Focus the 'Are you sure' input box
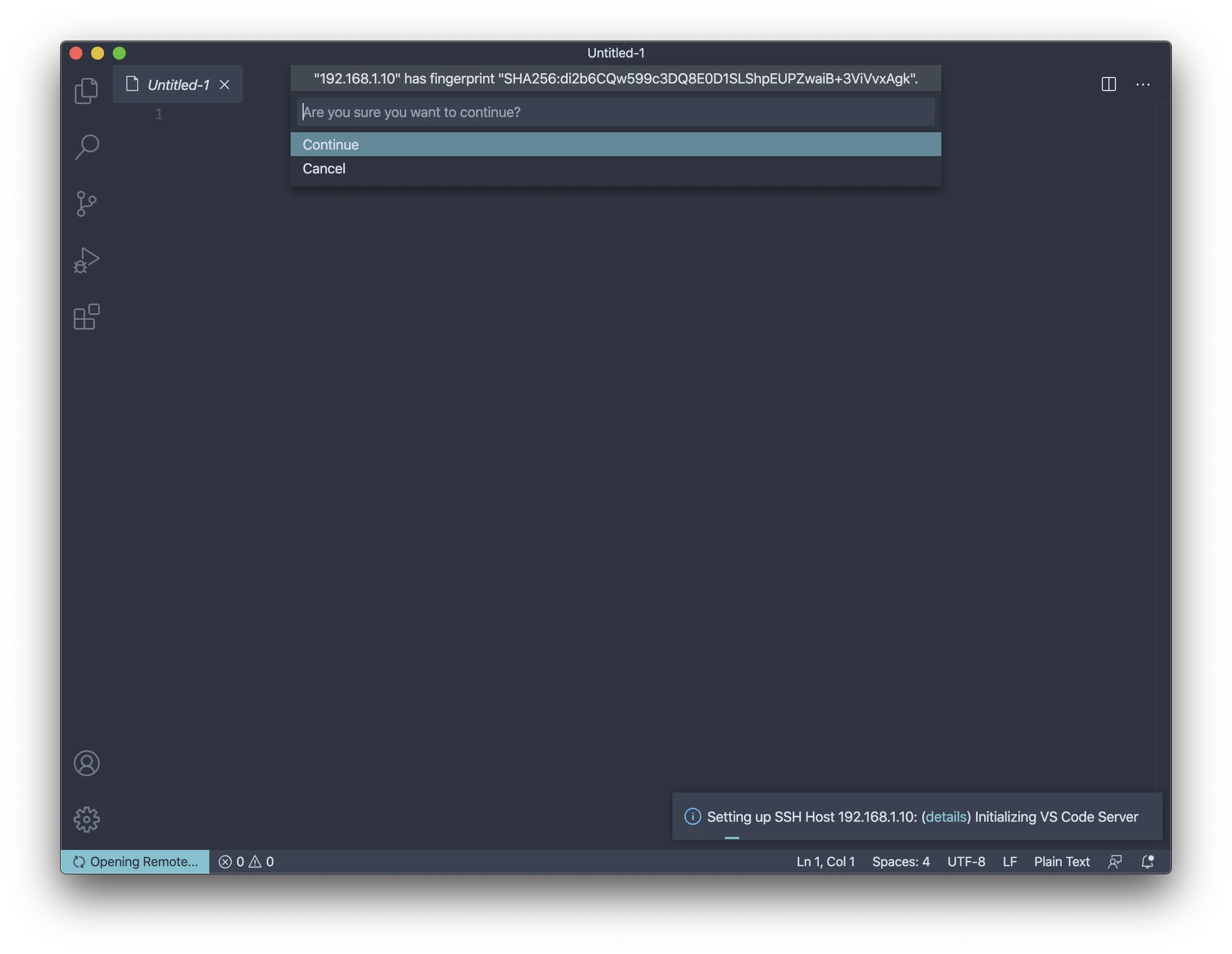 [x=615, y=112]
